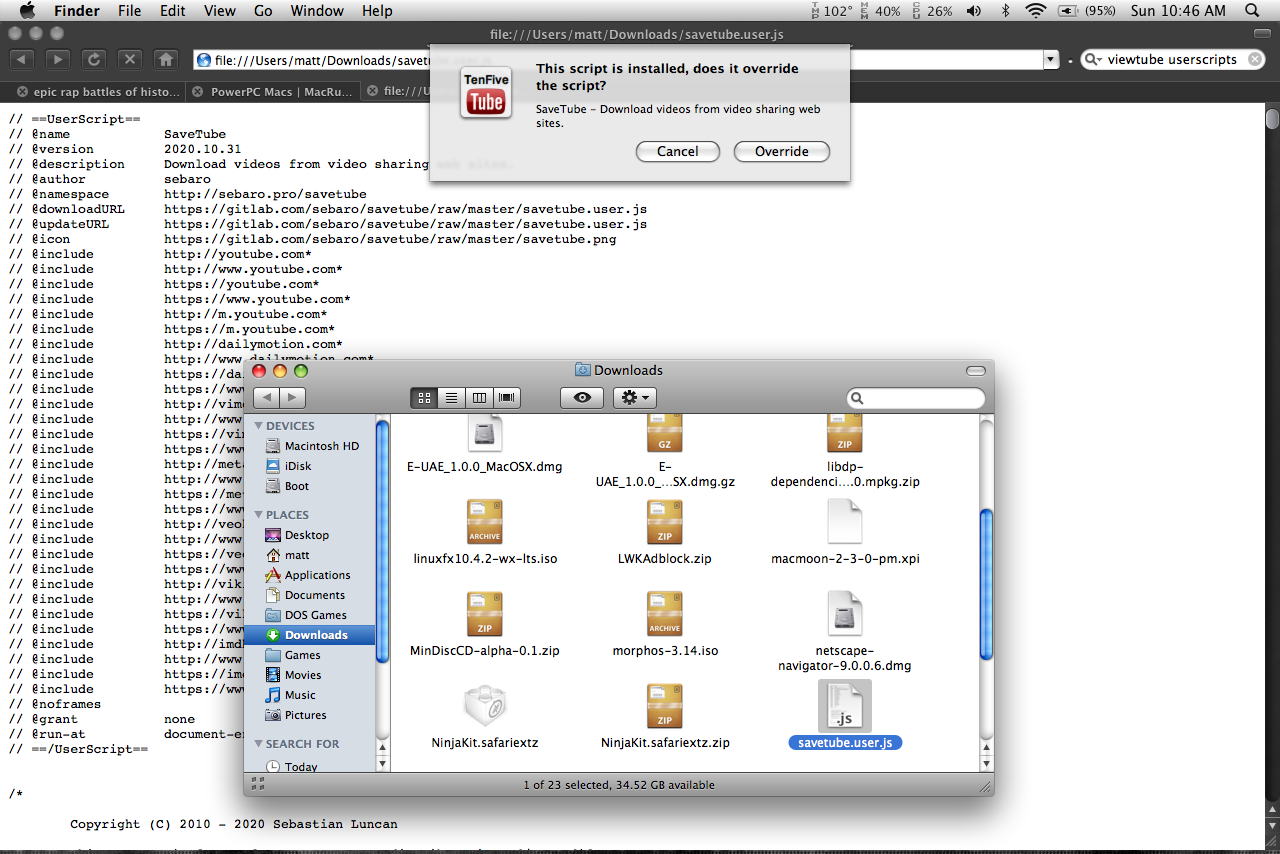The width and height of the screenshot is (1280, 854).
Task: Open the Finder Action gear menu
Action: coord(635,398)
